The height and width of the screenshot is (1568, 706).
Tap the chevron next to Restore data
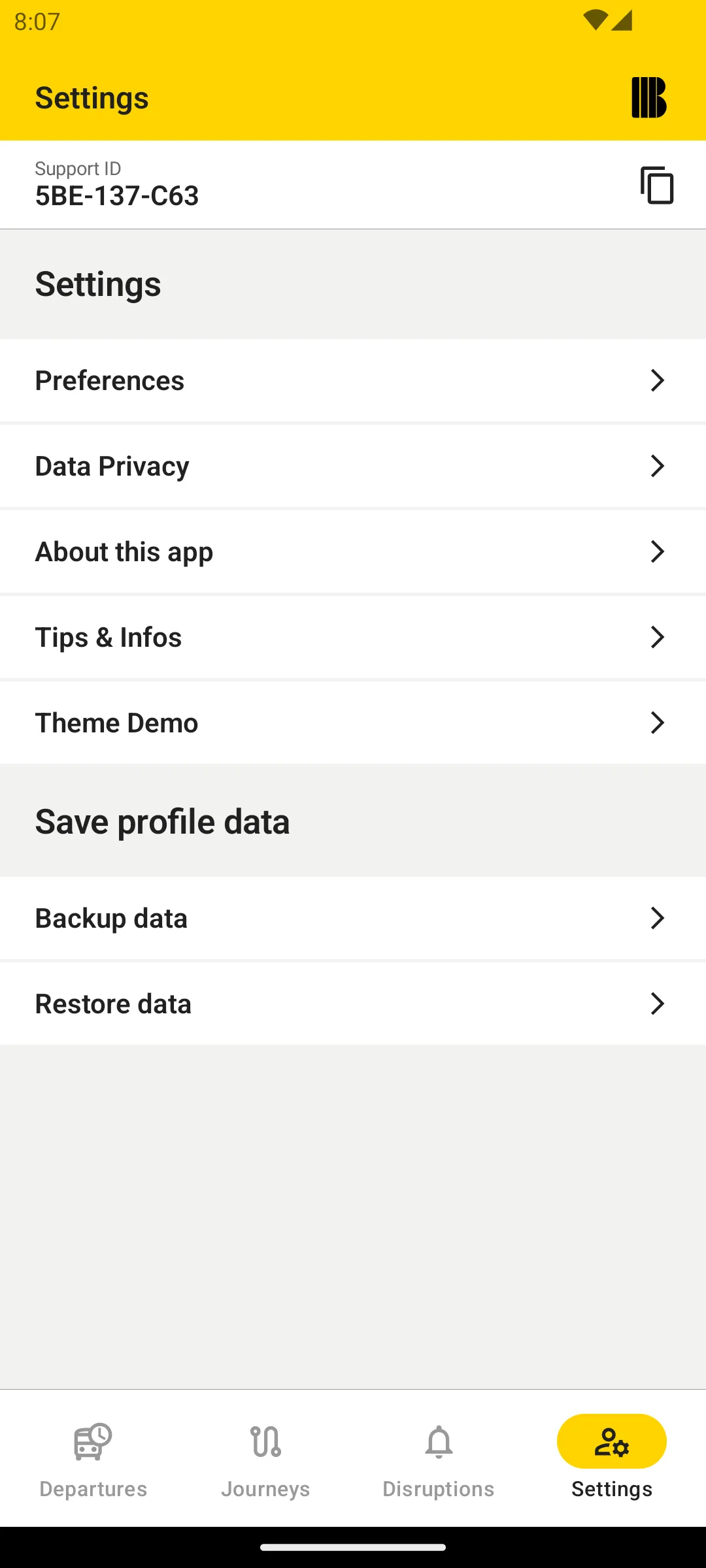click(x=657, y=1004)
